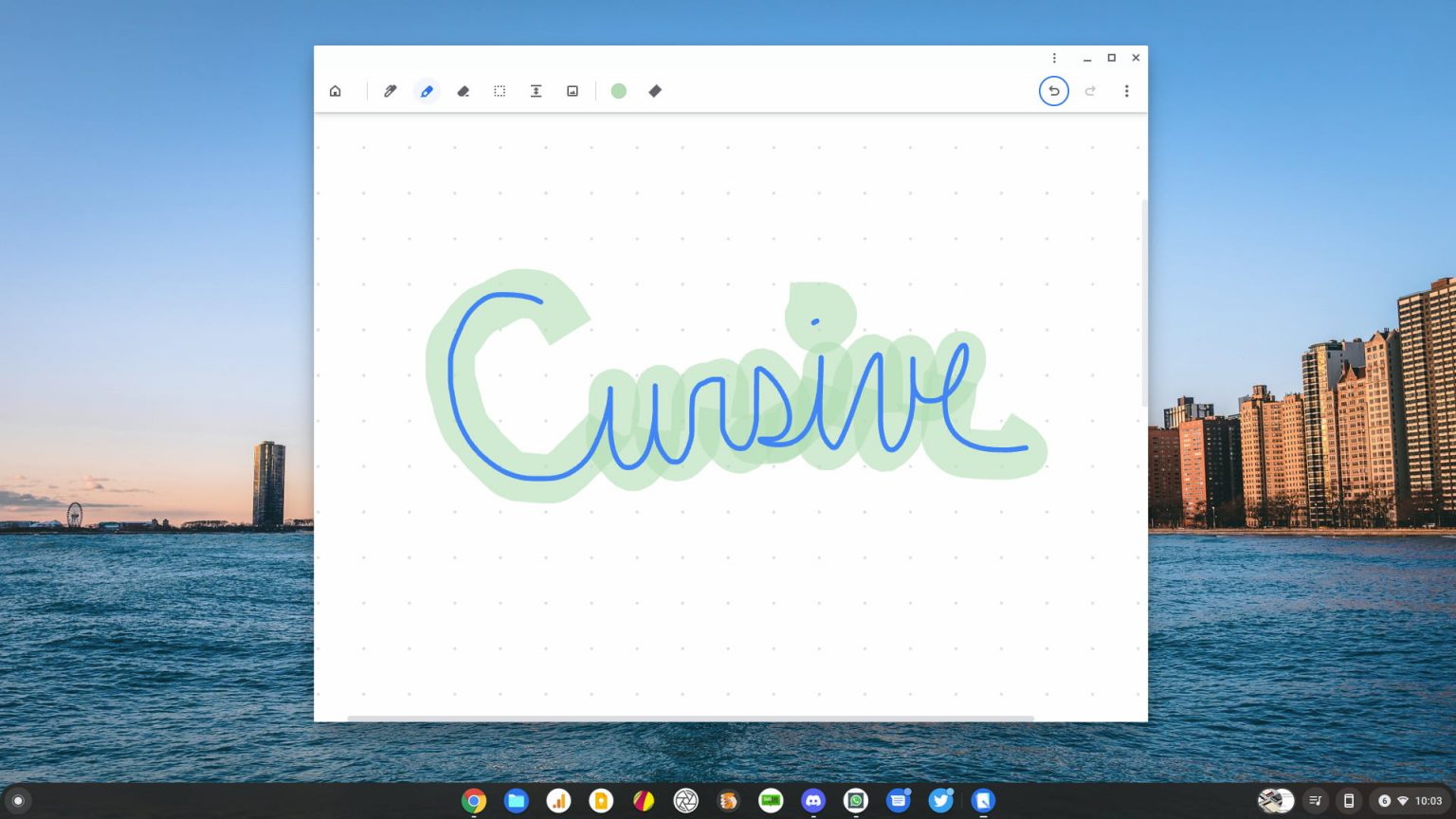Image resolution: width=1456 pixels, height=819 pixels.
Task: Open the window control menu at top
Action: point(1053,58)
